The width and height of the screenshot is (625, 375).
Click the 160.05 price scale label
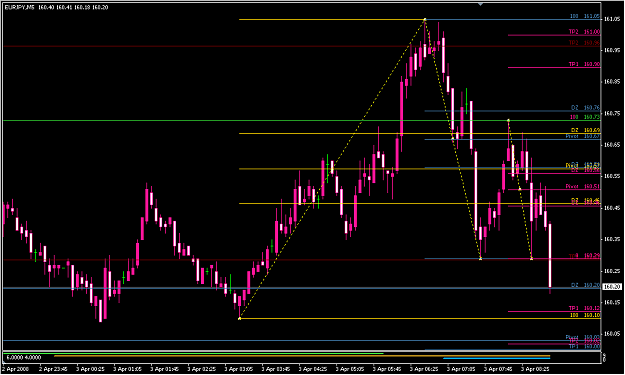click(x=612, y=334)
